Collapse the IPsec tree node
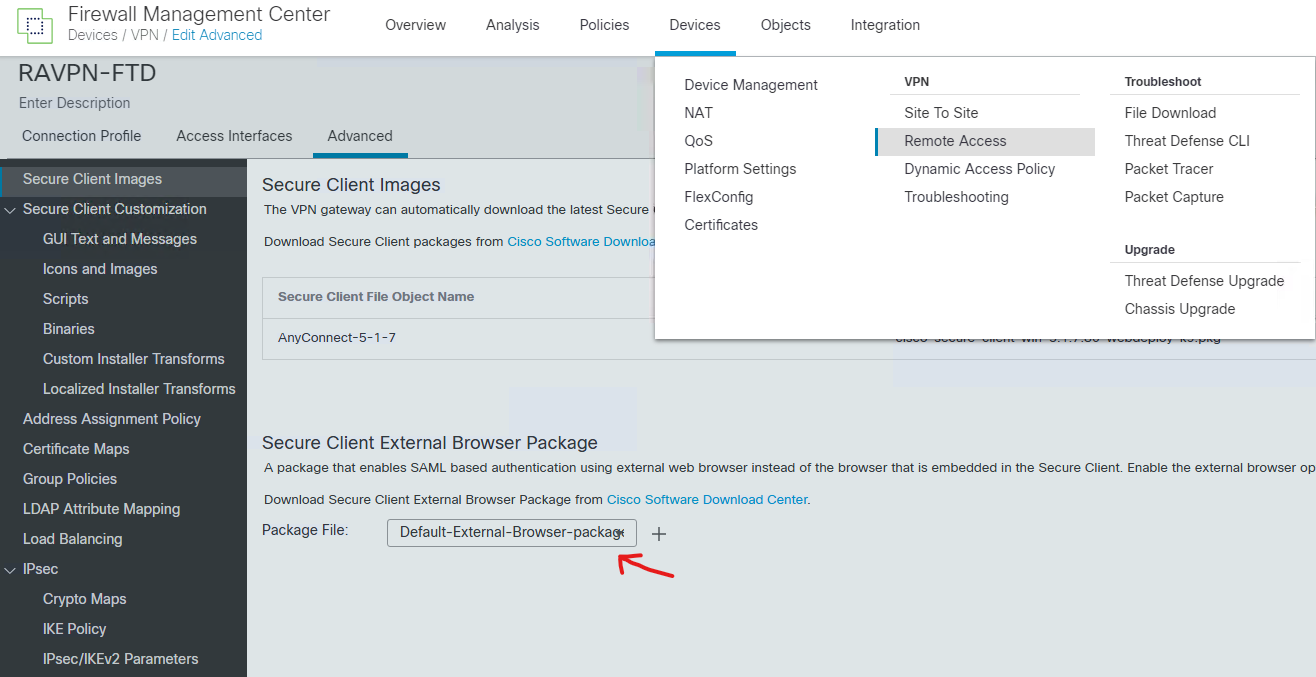The width and height of the screenshot is (1316, 677). coord(11,570)
